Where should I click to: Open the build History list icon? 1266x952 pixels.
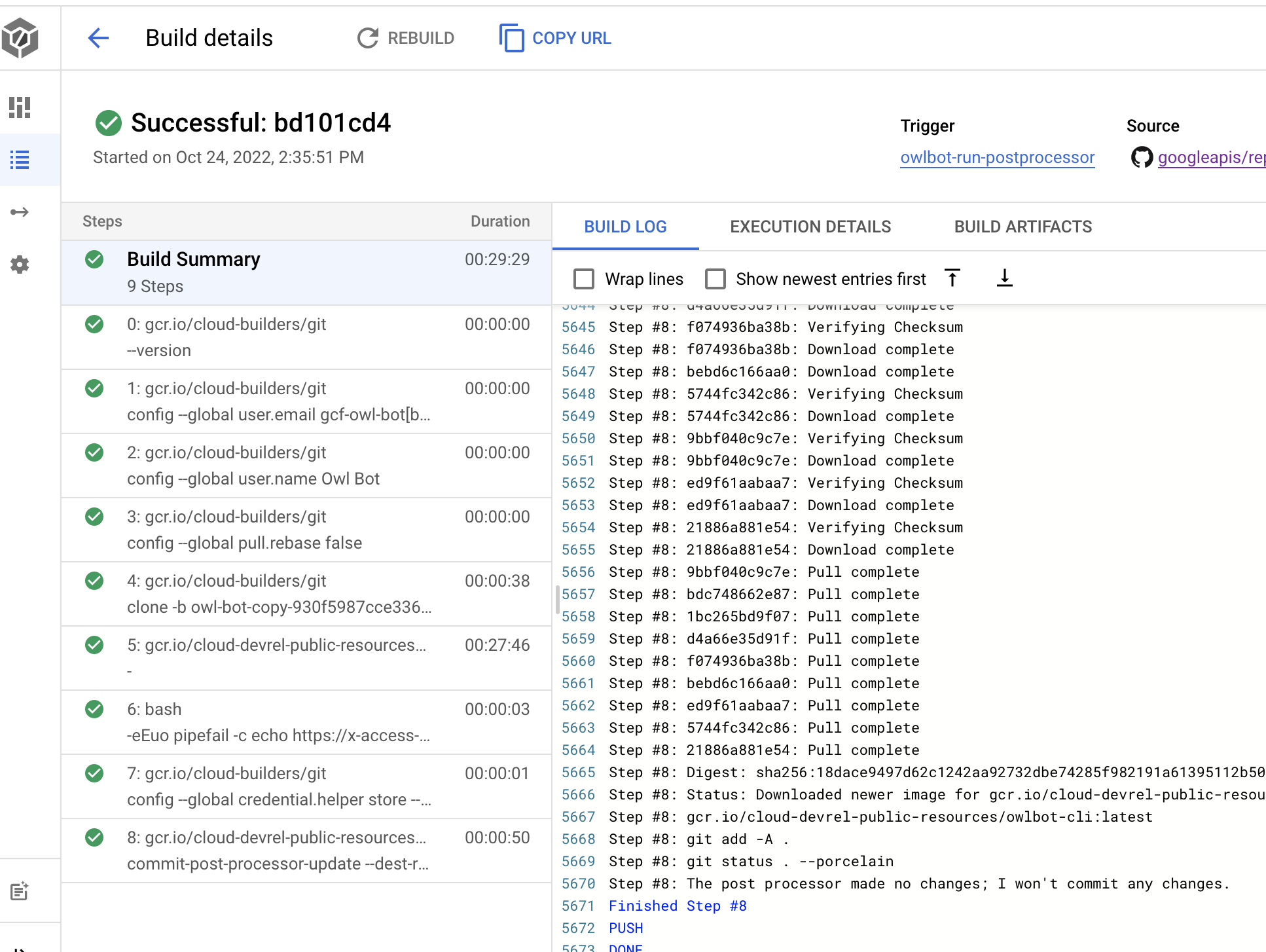point(20,160)
